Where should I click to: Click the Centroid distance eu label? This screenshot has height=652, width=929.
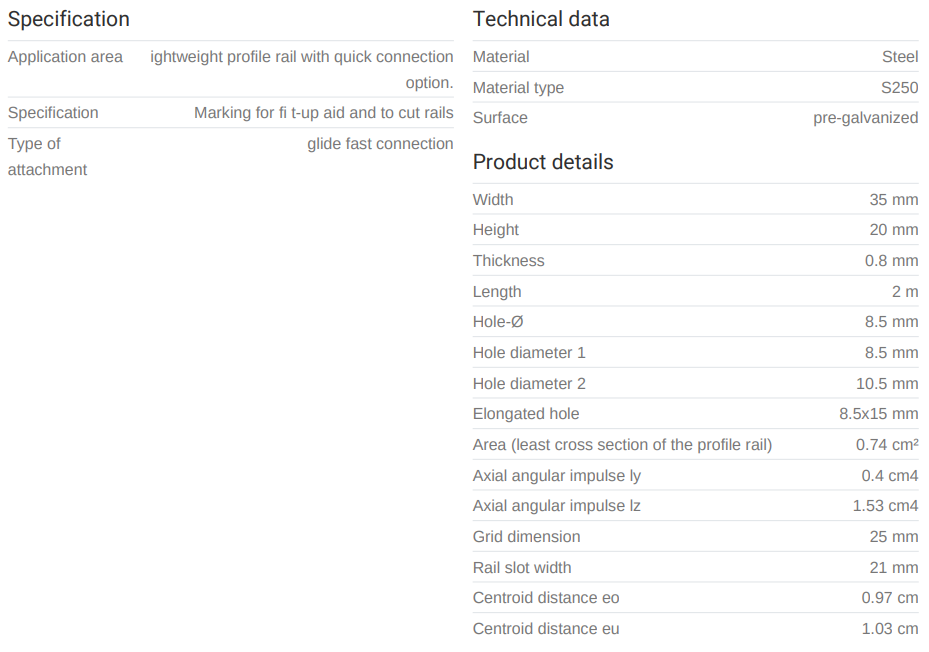point(546,629)
